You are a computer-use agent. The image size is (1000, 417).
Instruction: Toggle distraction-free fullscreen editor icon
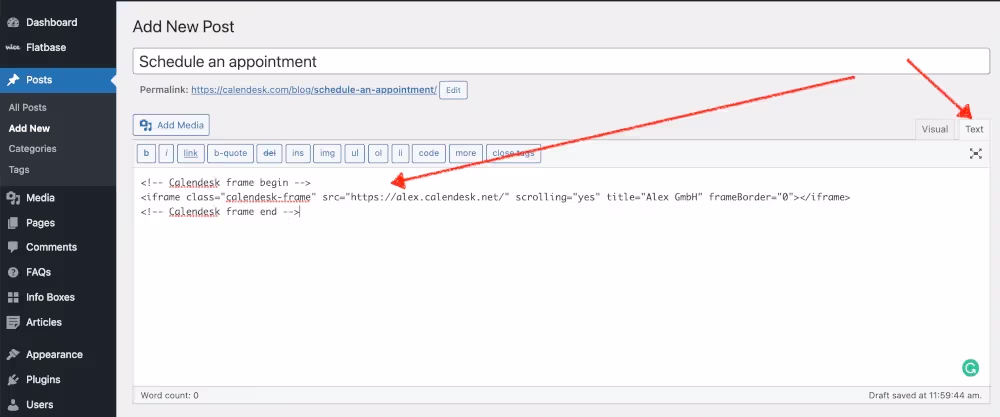tap(976, 153)
